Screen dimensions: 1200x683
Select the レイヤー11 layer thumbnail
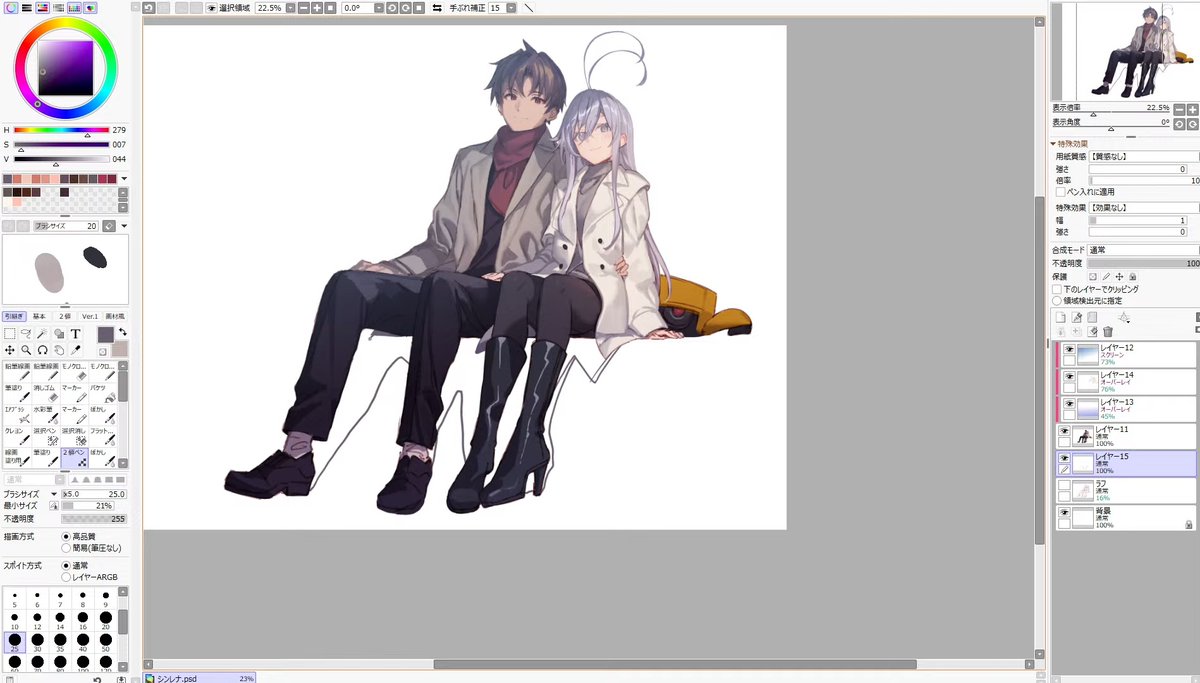point(1083,437)
